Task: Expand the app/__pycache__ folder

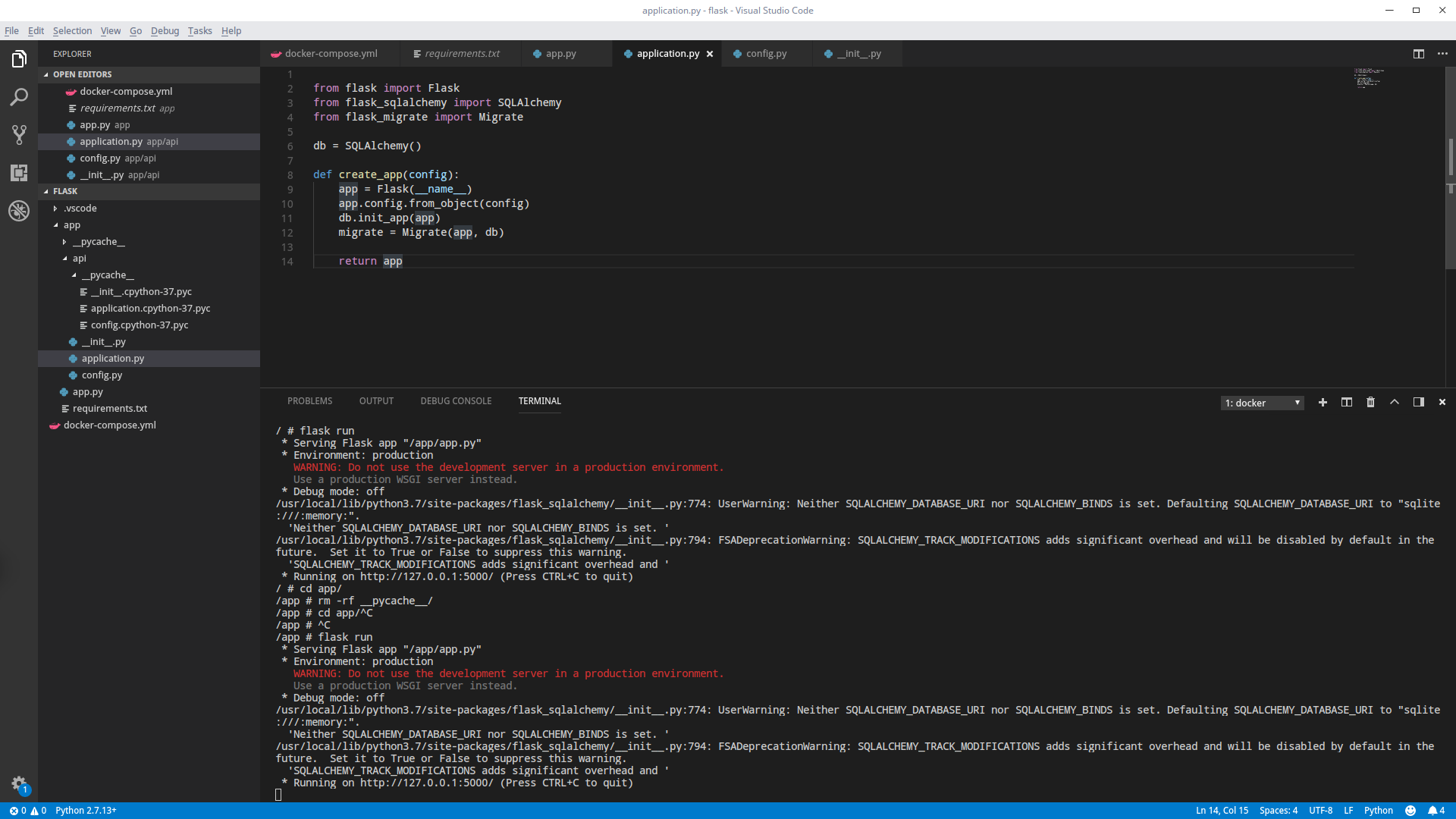Action: (x=64, y=242)
